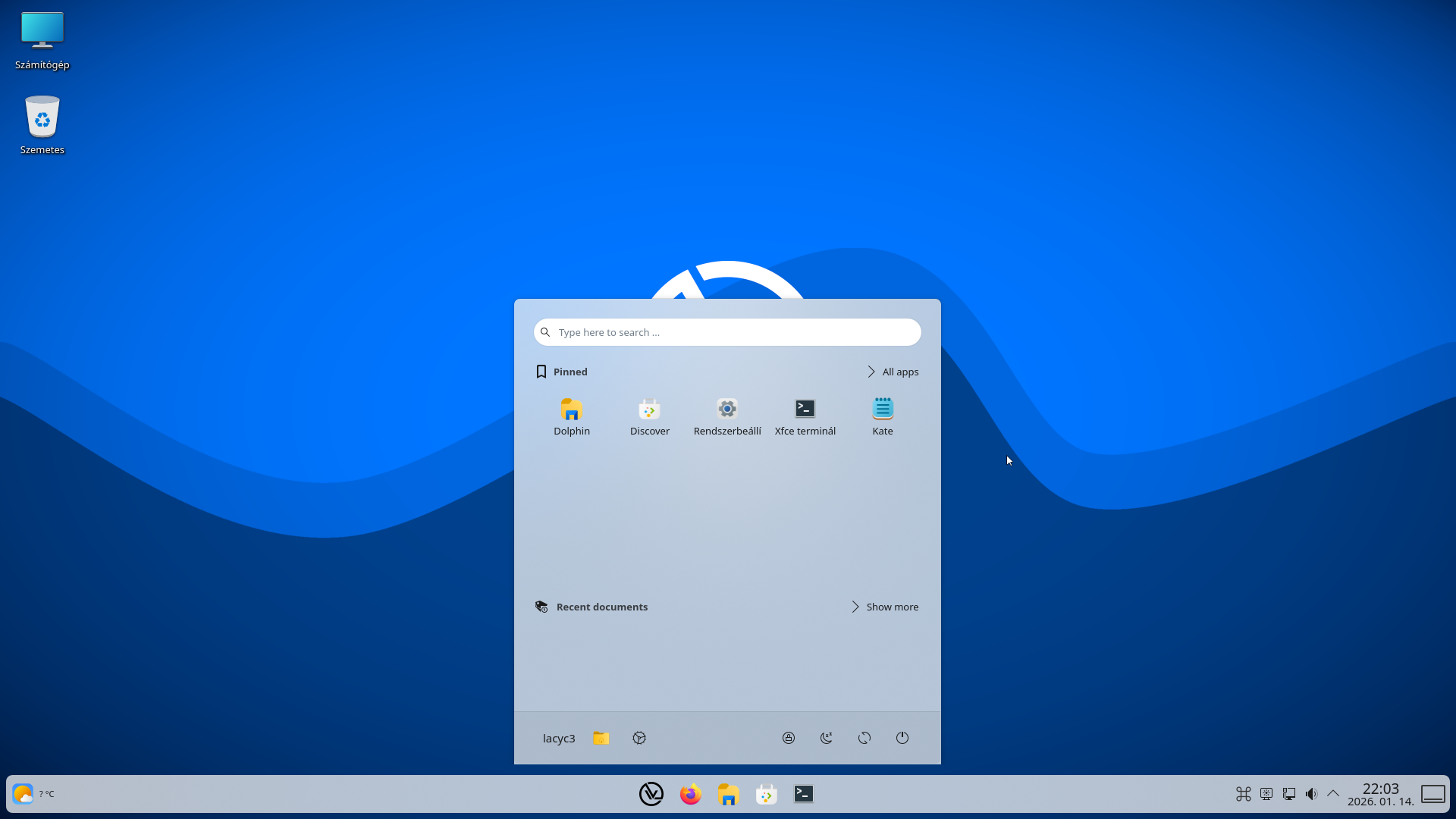Click the lacyc3 user name
The width and height of the screenshot is (1456, 819).
pos(559,738)
